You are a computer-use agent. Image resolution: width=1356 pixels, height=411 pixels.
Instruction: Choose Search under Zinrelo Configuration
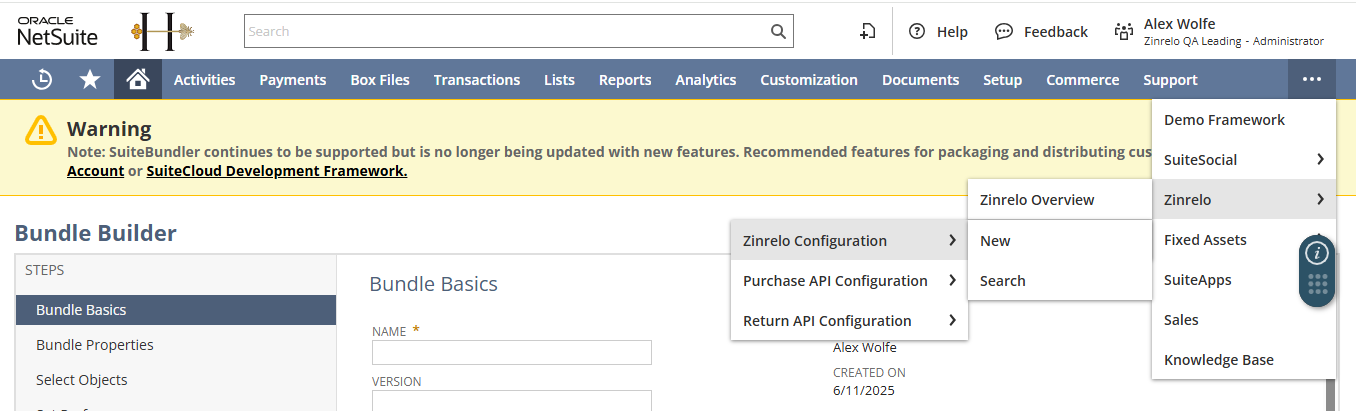click(x=1060, y=280)
